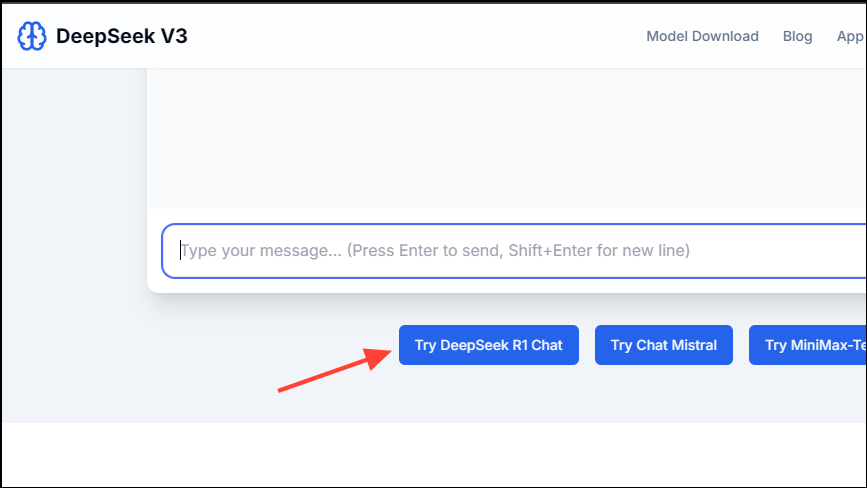Image resolution: width=867 pixels, height=488 pixels.
Task: Click the white footer area below buttons
Action: coord(434,454)
